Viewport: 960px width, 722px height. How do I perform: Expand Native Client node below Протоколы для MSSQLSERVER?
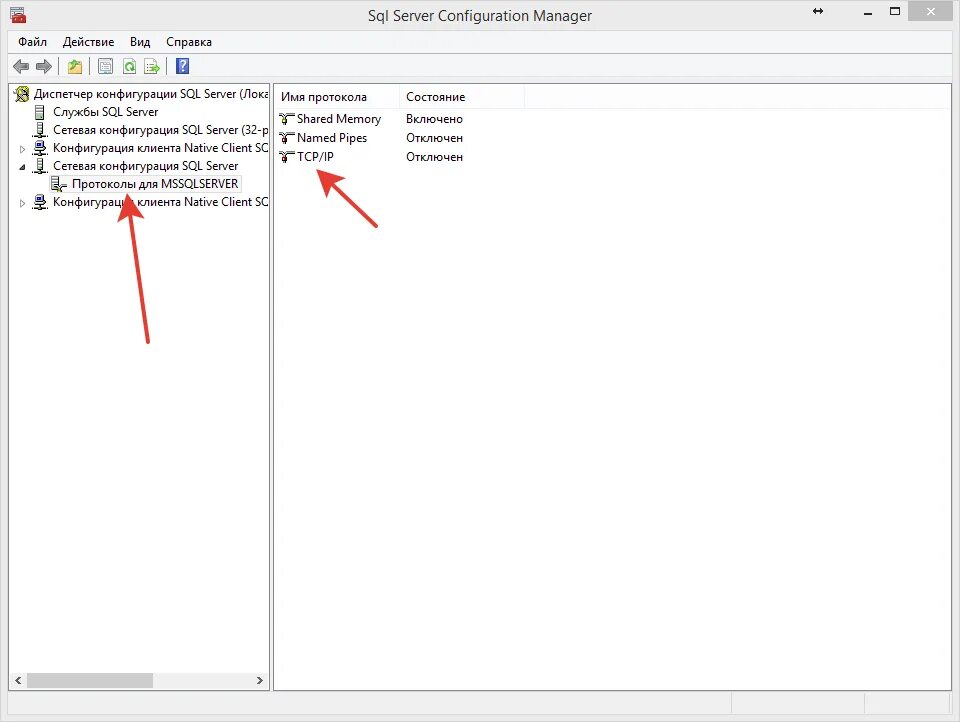(x=23, y=203)
